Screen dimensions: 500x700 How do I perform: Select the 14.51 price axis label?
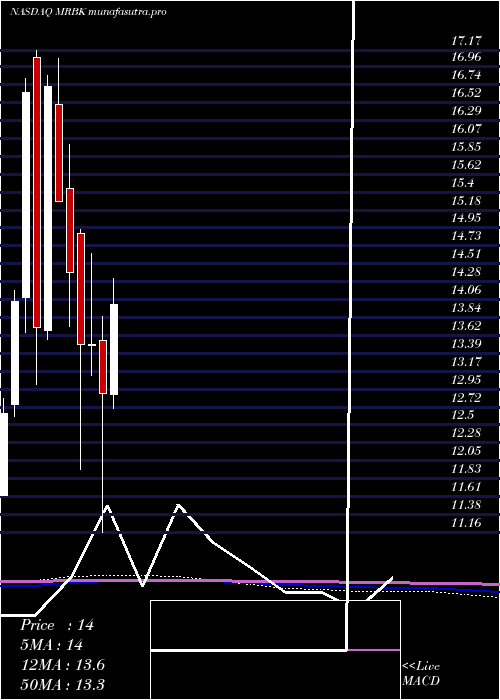(466, 254)
